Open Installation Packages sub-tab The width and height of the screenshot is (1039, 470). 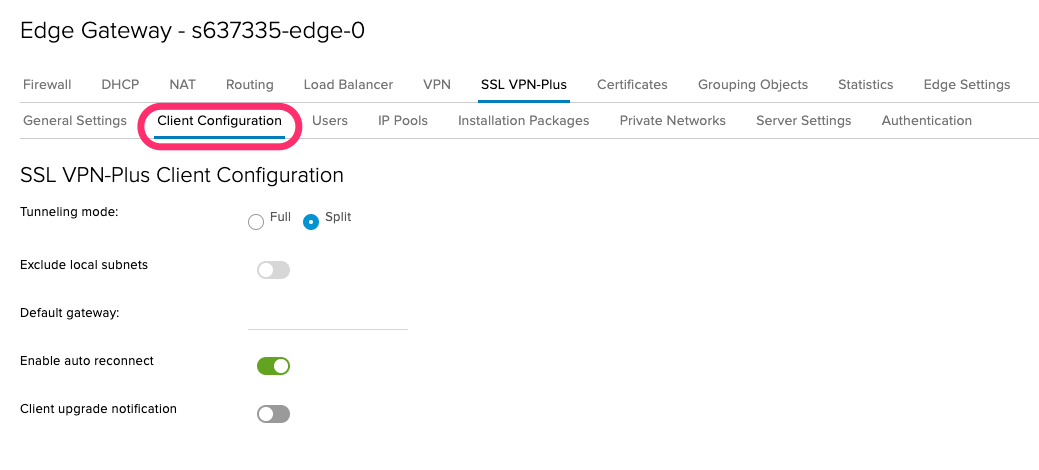pos(523,121)
